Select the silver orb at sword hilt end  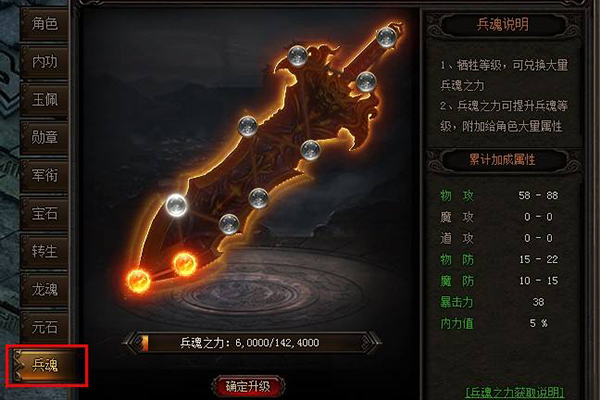(386, 38)
